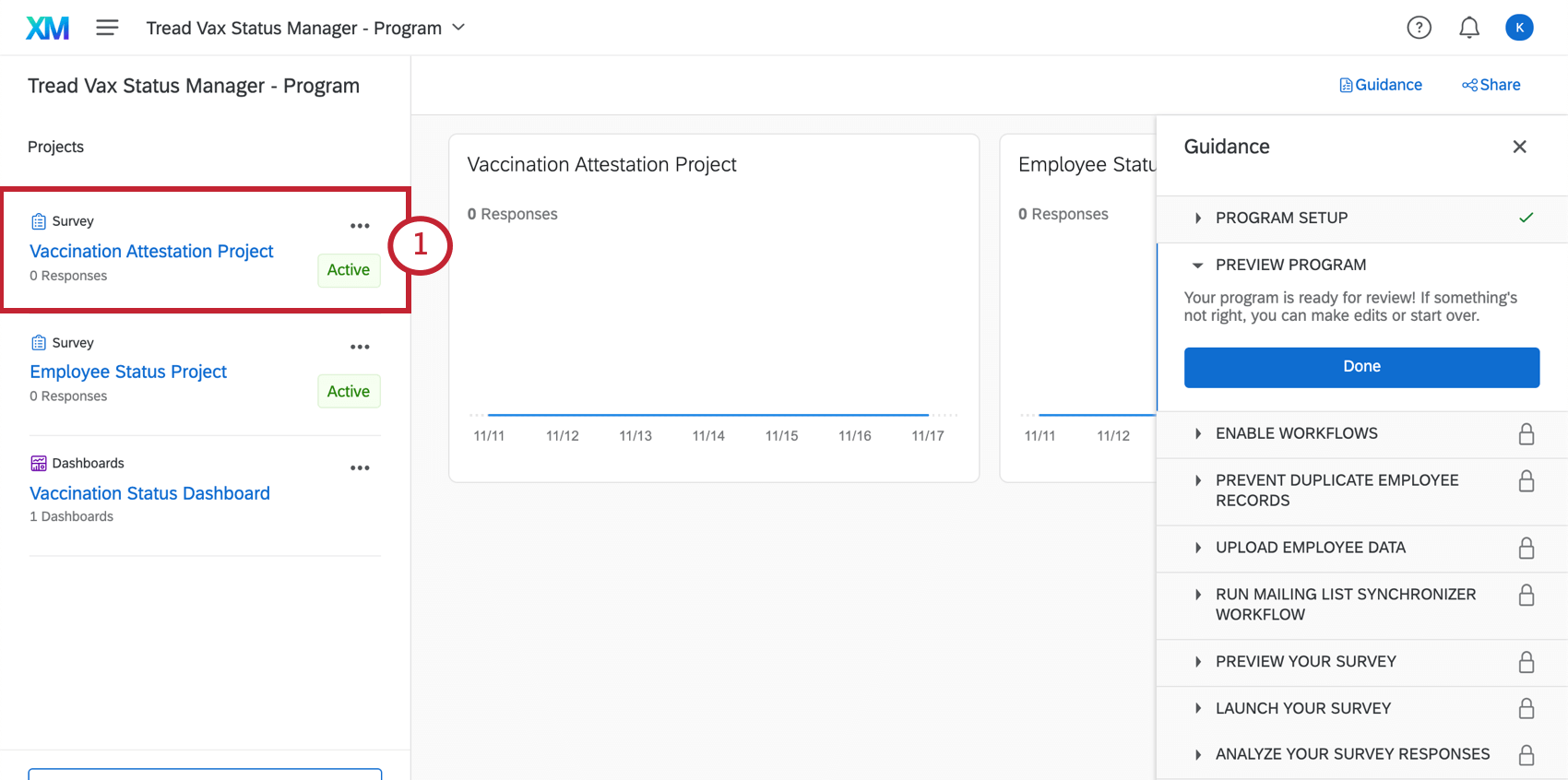
Task: Open options menu for Vaccination Attestation Project
Action: coord(360,226)
